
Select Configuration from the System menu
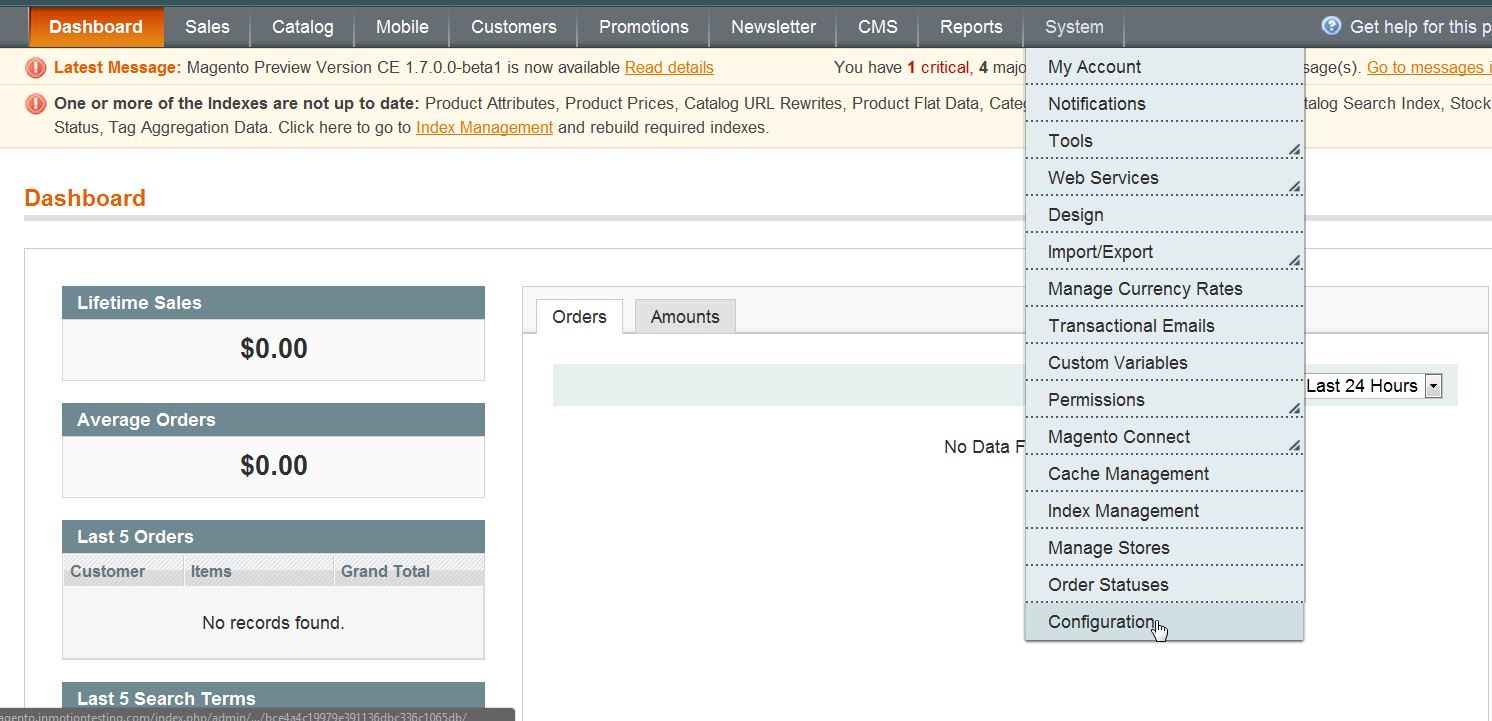[x=1100, y=622]
